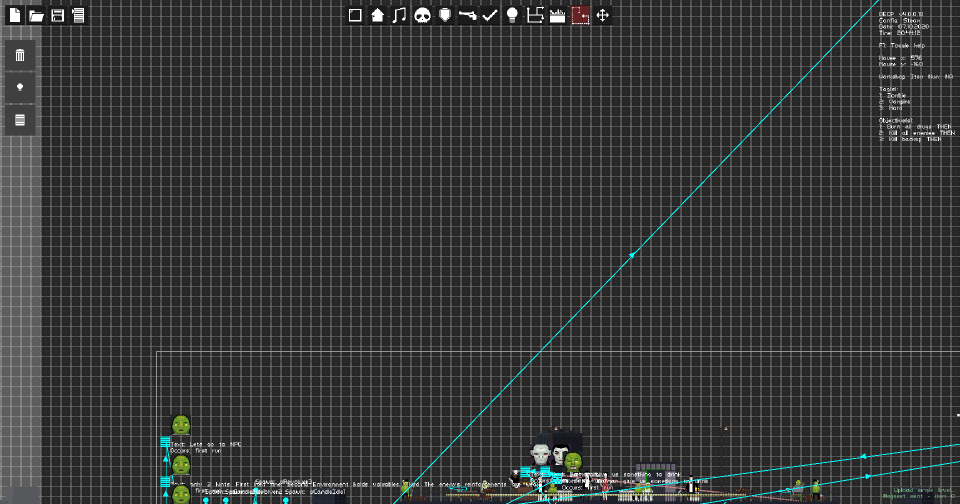Viewport: 960px width, 504px height.
Task: Select the house building tool
Action: (x=377, y=15)
